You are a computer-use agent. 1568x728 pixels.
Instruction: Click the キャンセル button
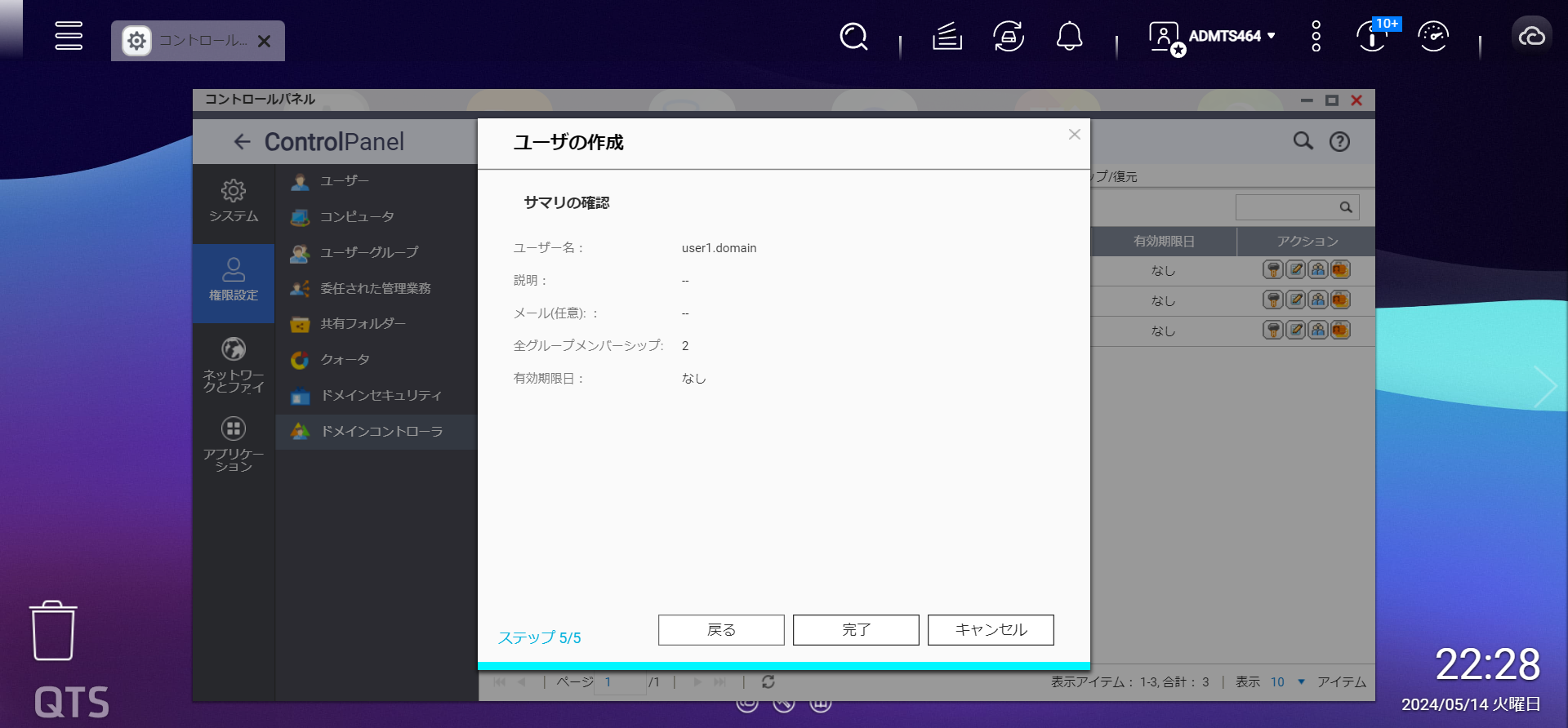pyautogui.click(x=991, y=630)
